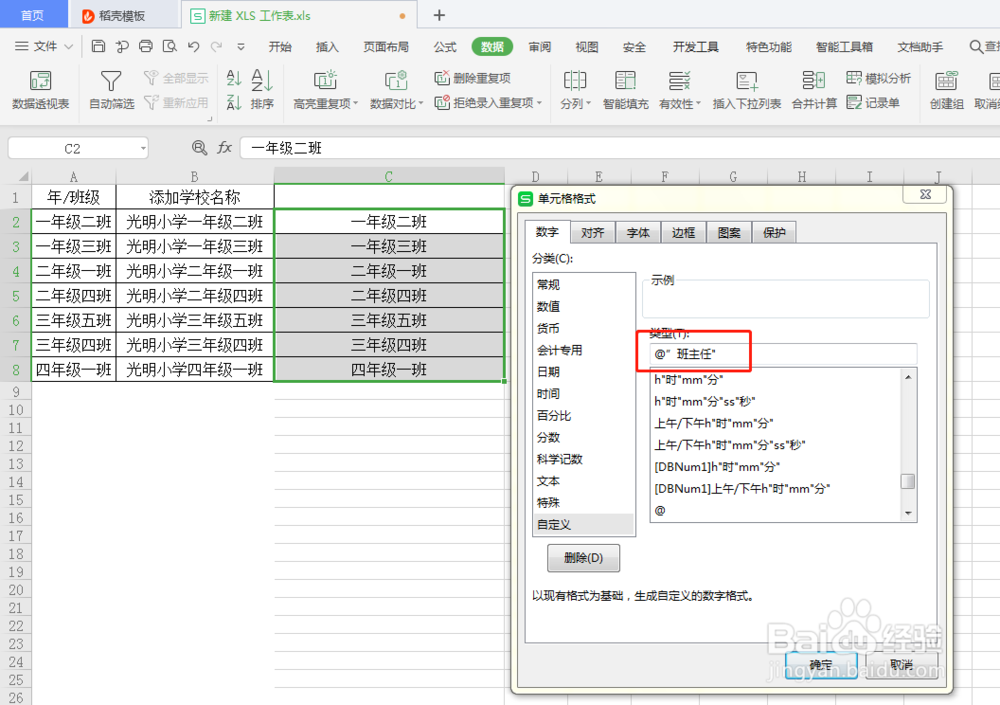Select the 合并计算 consolidate icon
1000x705 pixels.
pyautogui.click(x=813, y=88)
